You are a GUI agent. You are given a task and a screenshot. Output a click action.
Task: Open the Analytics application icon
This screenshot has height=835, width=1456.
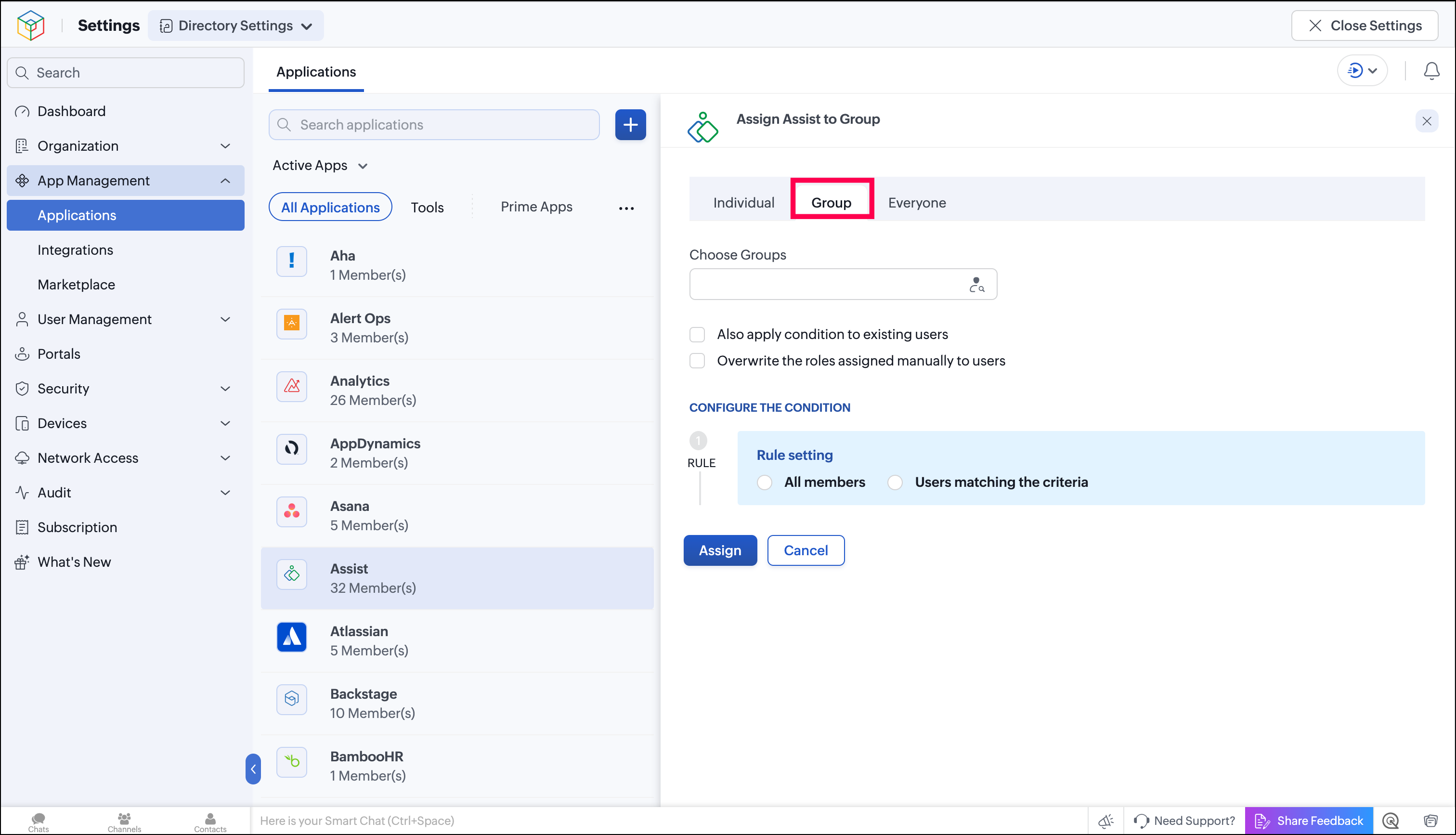(292, 386)
